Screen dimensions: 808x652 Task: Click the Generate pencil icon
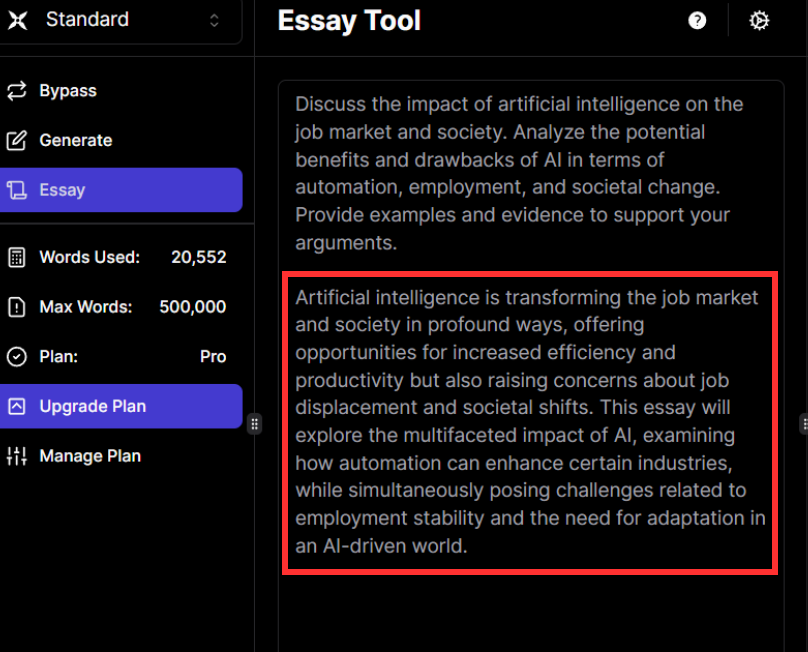click(x=16, y=141)
